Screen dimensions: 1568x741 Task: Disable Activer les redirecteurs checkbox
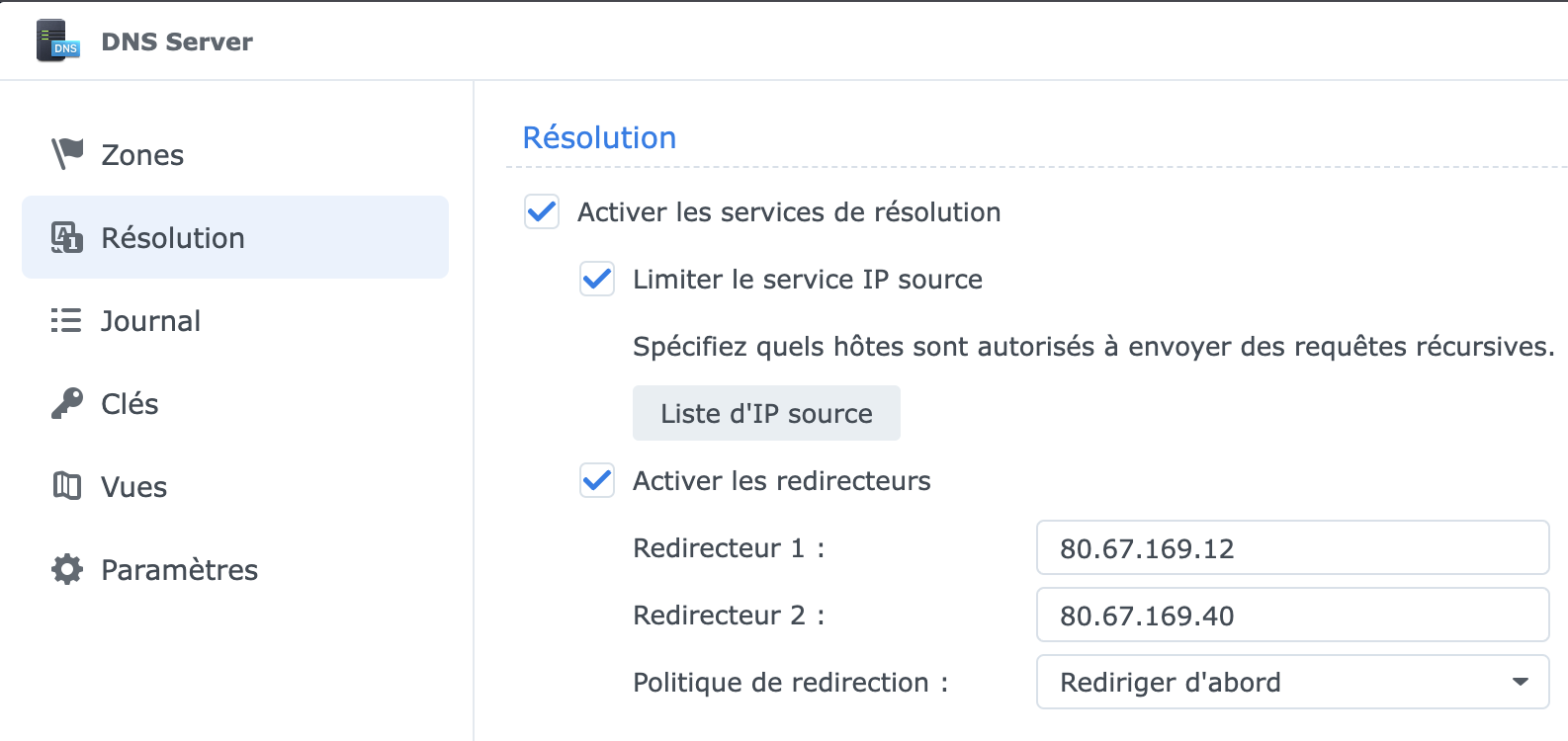pyautogui.click(x=597, y=481)
